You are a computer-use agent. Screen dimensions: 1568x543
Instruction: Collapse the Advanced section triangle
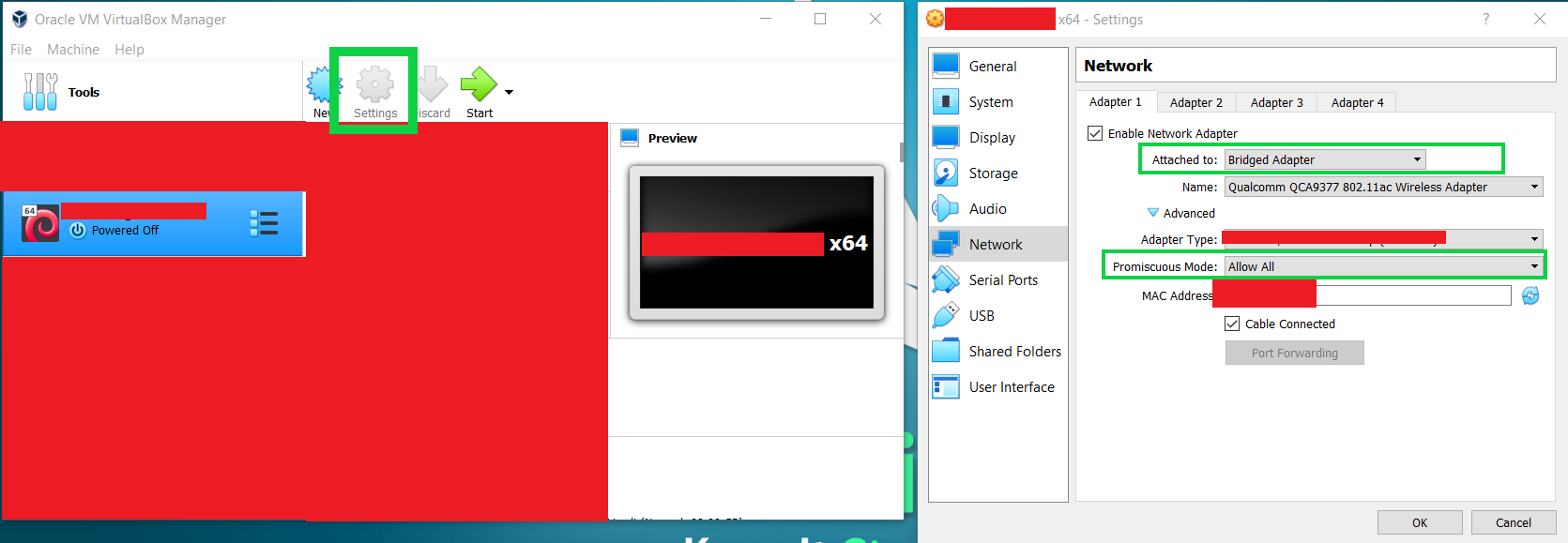(1153, 213)
